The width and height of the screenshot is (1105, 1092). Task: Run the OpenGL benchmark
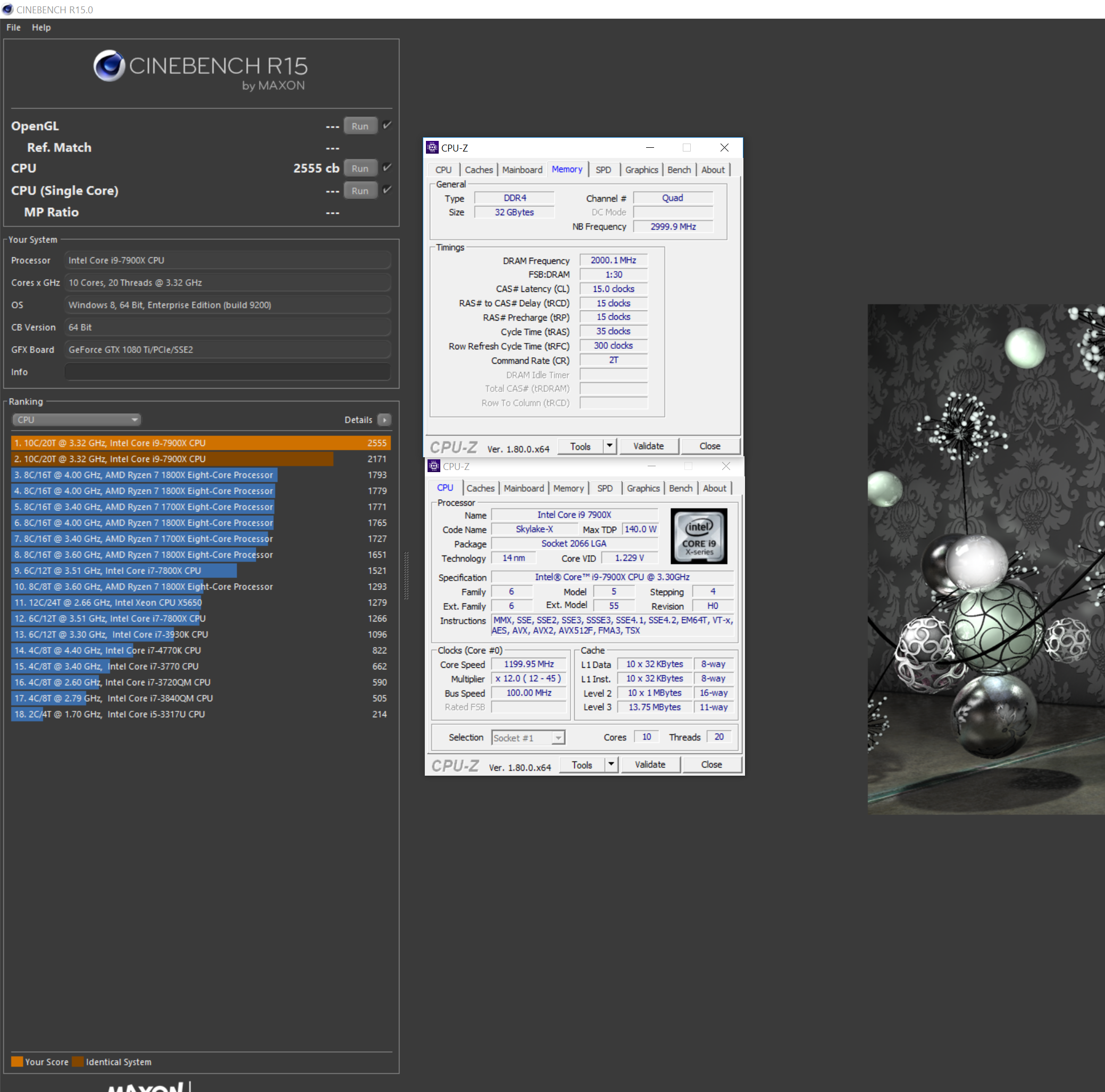pos(360,126)
